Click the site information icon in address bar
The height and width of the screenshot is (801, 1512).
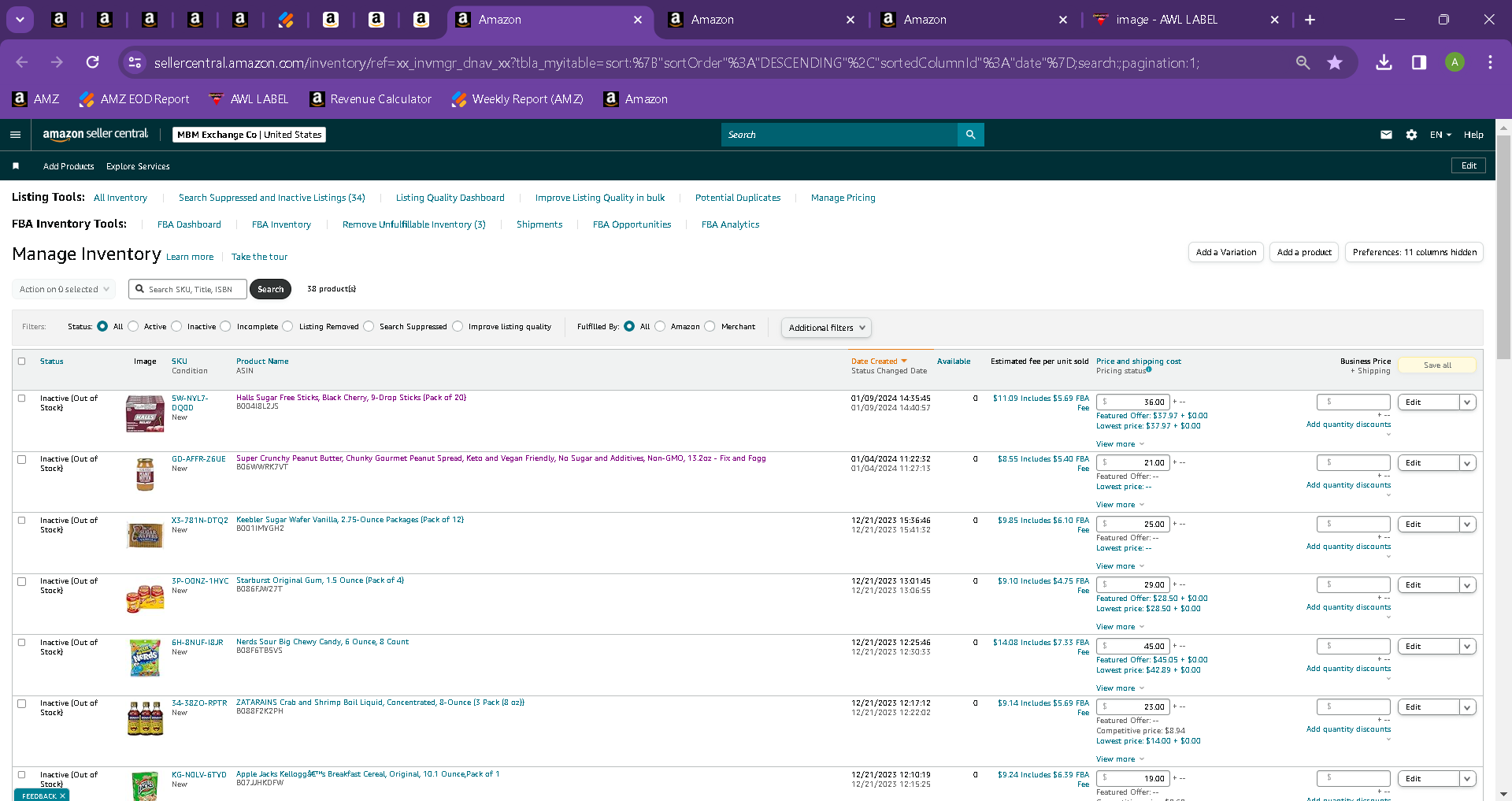[135, 62]
